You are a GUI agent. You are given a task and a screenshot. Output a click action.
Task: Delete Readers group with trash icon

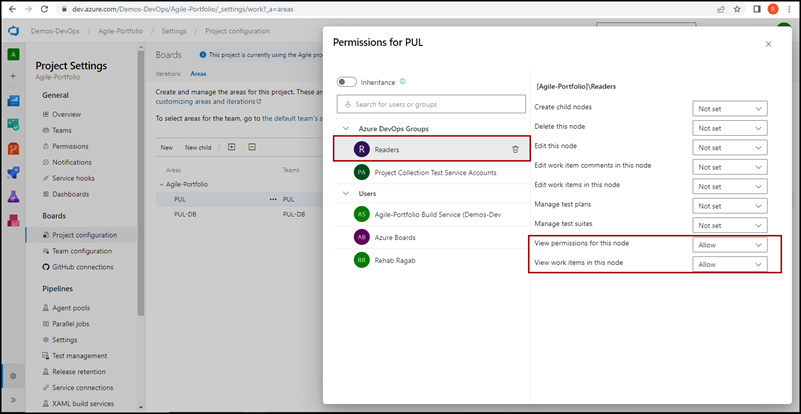(x=515, y=149)
